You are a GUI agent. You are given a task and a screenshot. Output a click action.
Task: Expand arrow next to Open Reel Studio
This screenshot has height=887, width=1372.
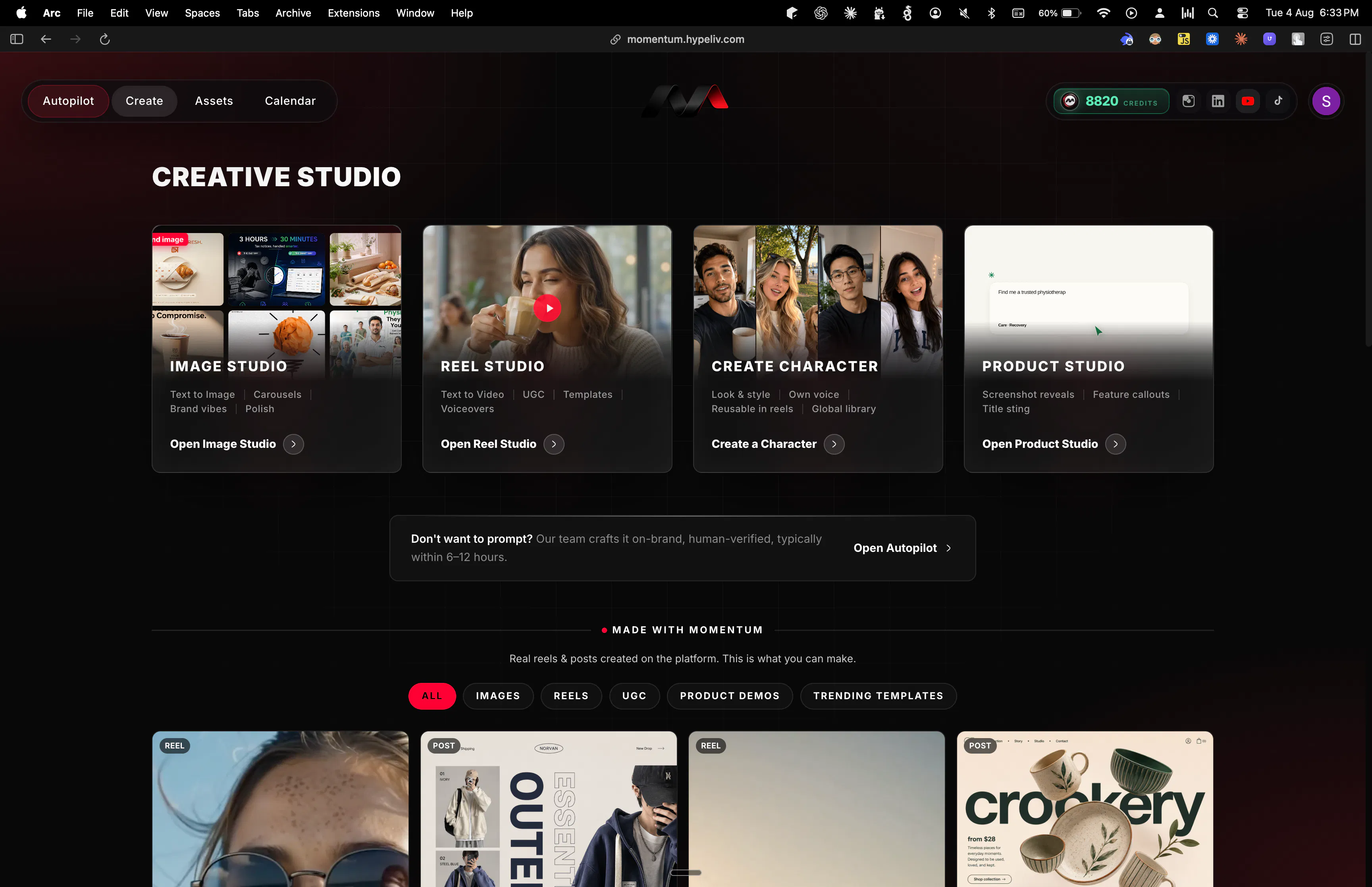click(x=554, y=444)
